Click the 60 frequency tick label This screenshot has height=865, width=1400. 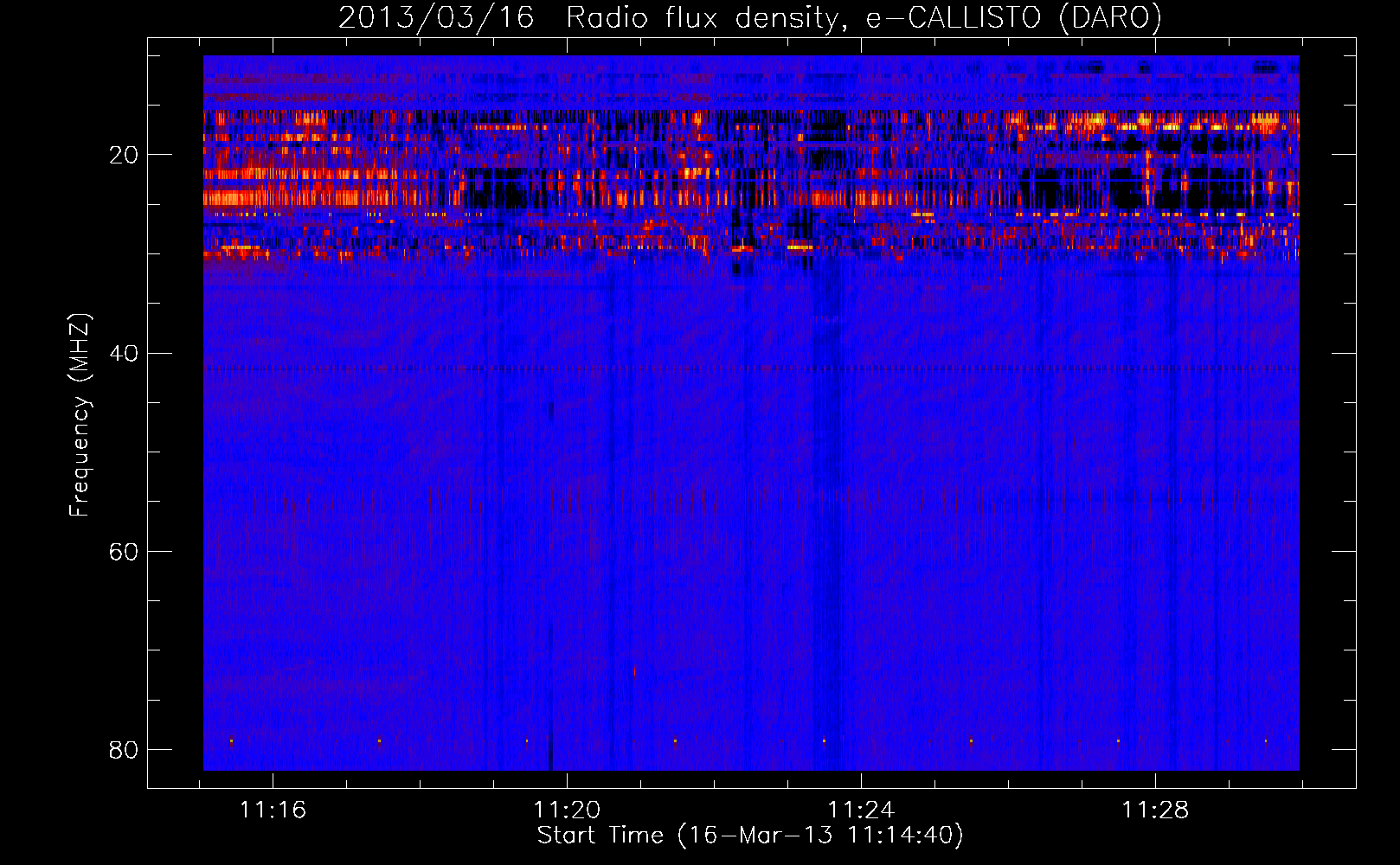point(124,552)
